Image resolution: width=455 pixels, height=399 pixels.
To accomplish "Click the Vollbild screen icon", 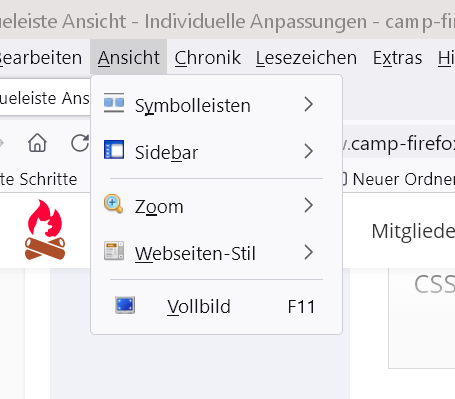I will (125, 305).
